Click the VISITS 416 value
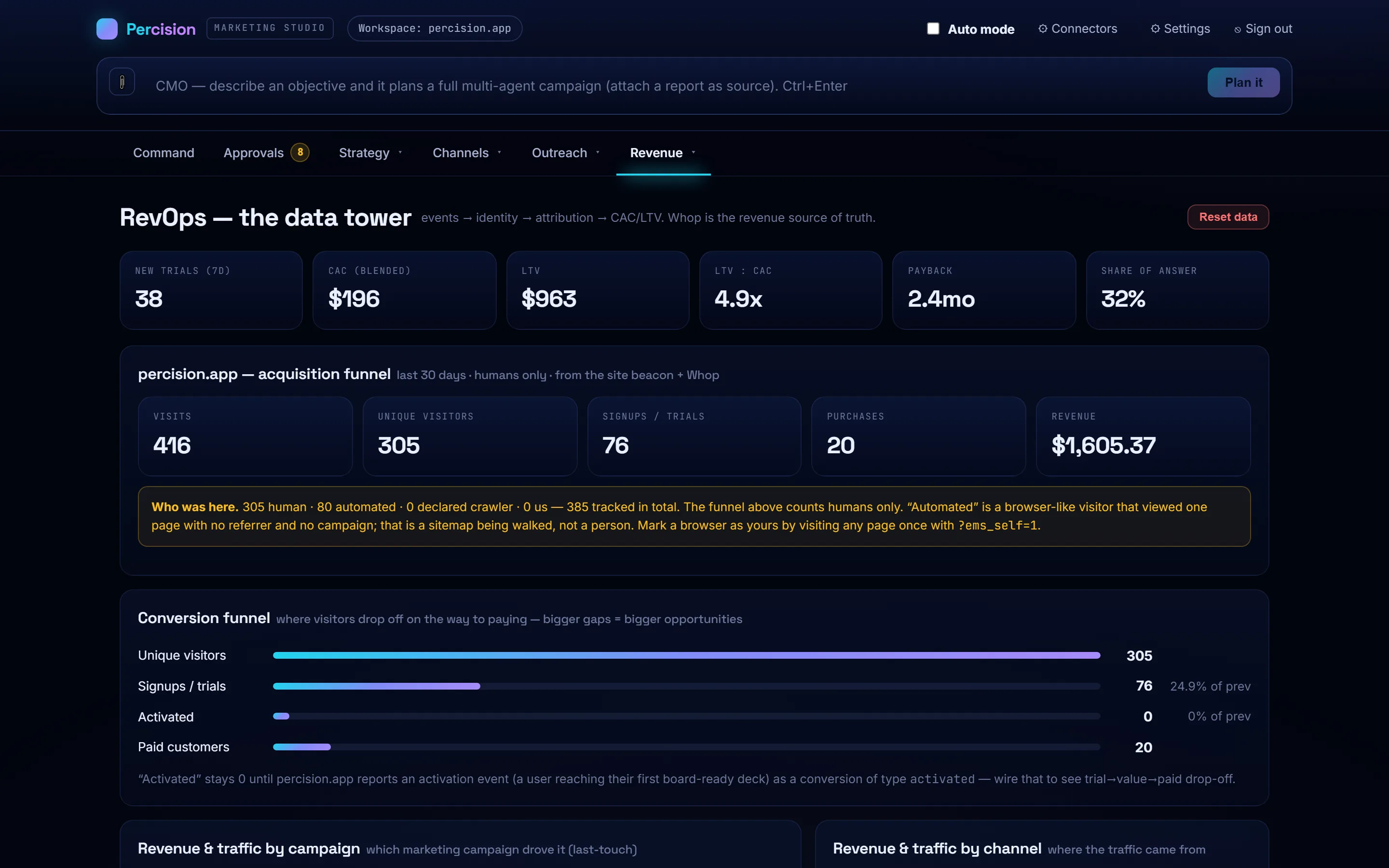 (x=172, y=446)
